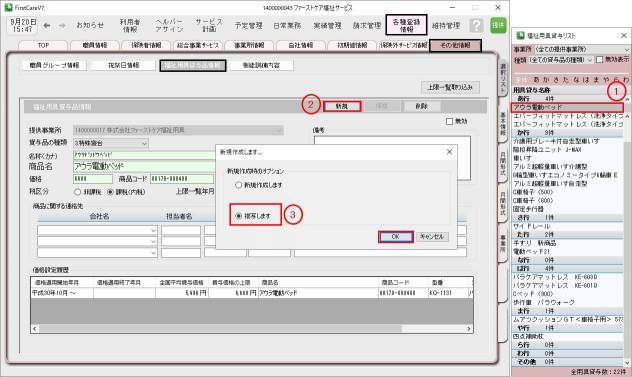Filter list by あ kana index letter

click(536, 80)
